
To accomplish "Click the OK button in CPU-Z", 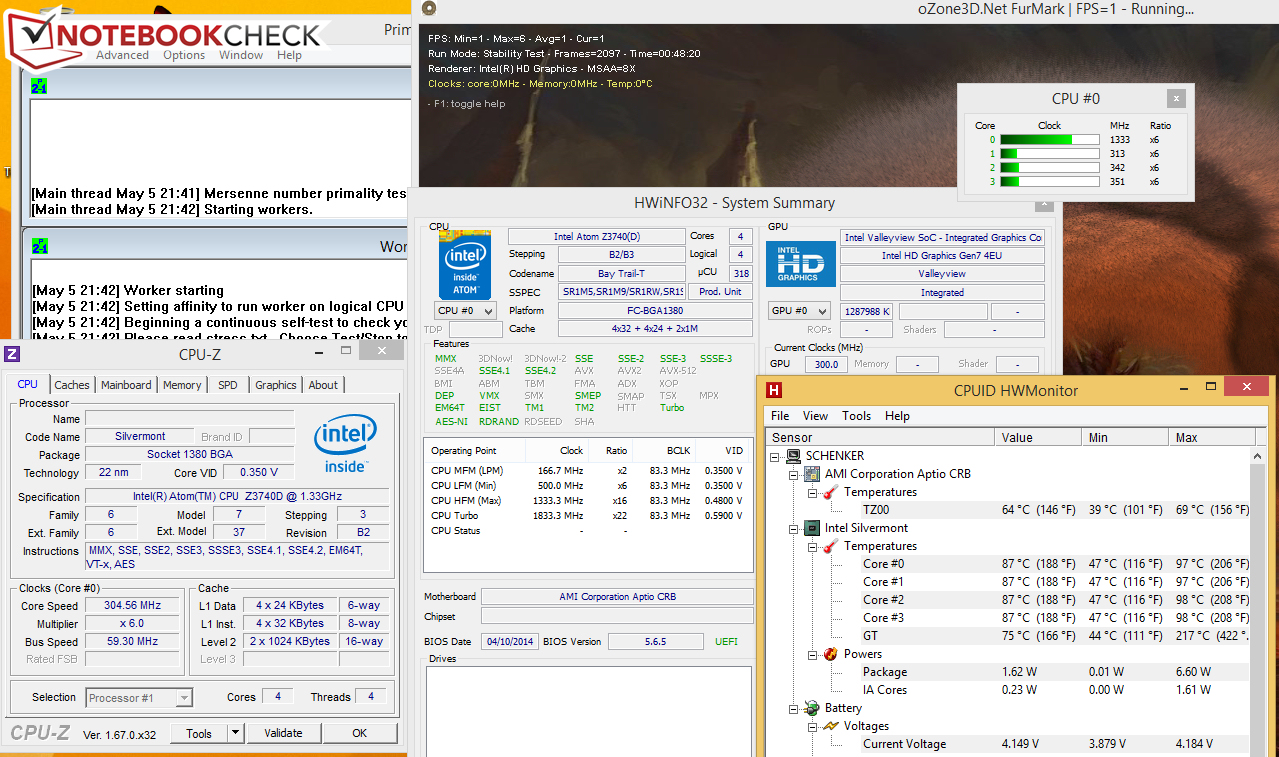I will coord(360,733).
